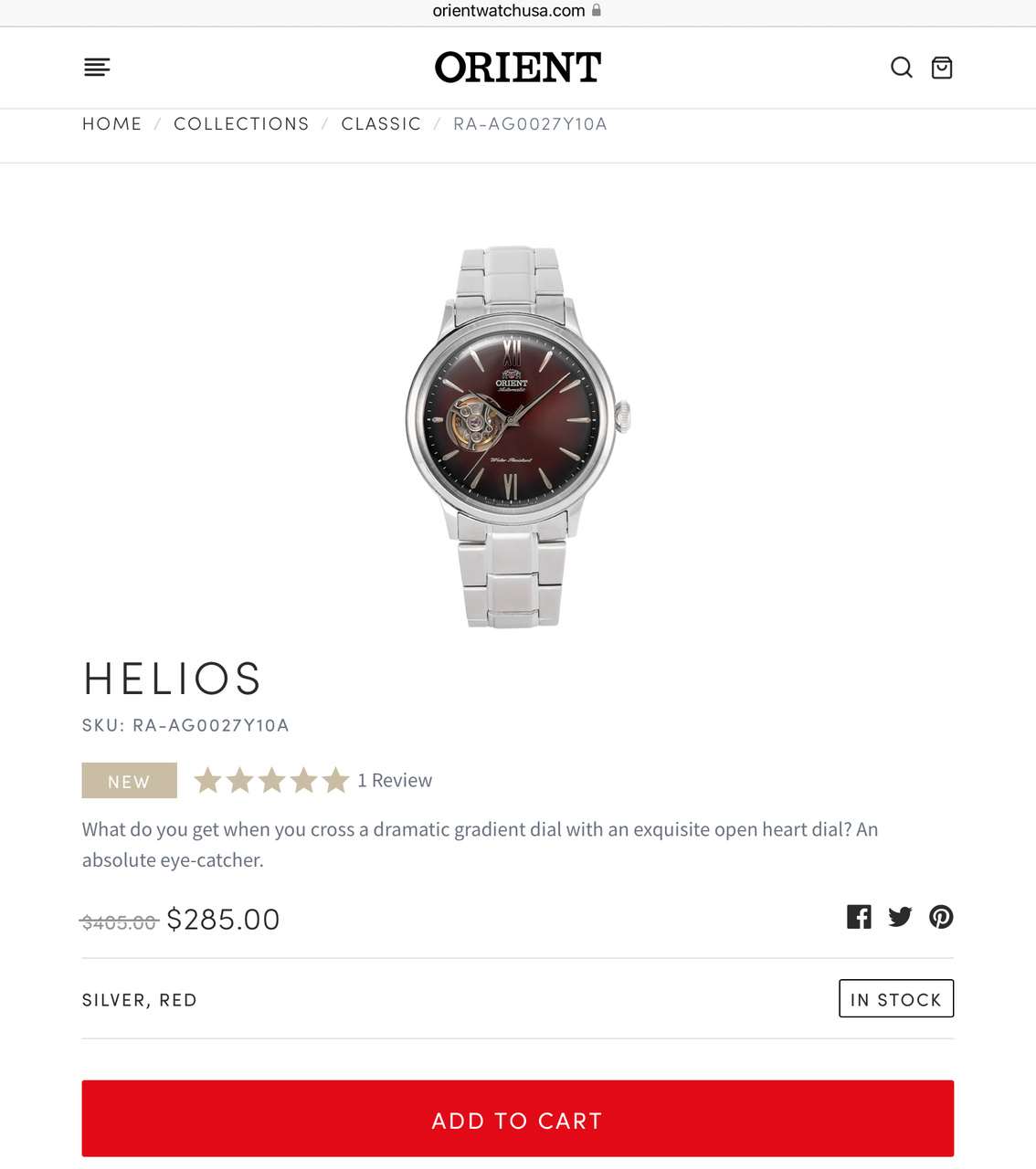Screen dimensions: 1036x1169
Task: Click the IN STOCK badge
Action: point(896,998)
